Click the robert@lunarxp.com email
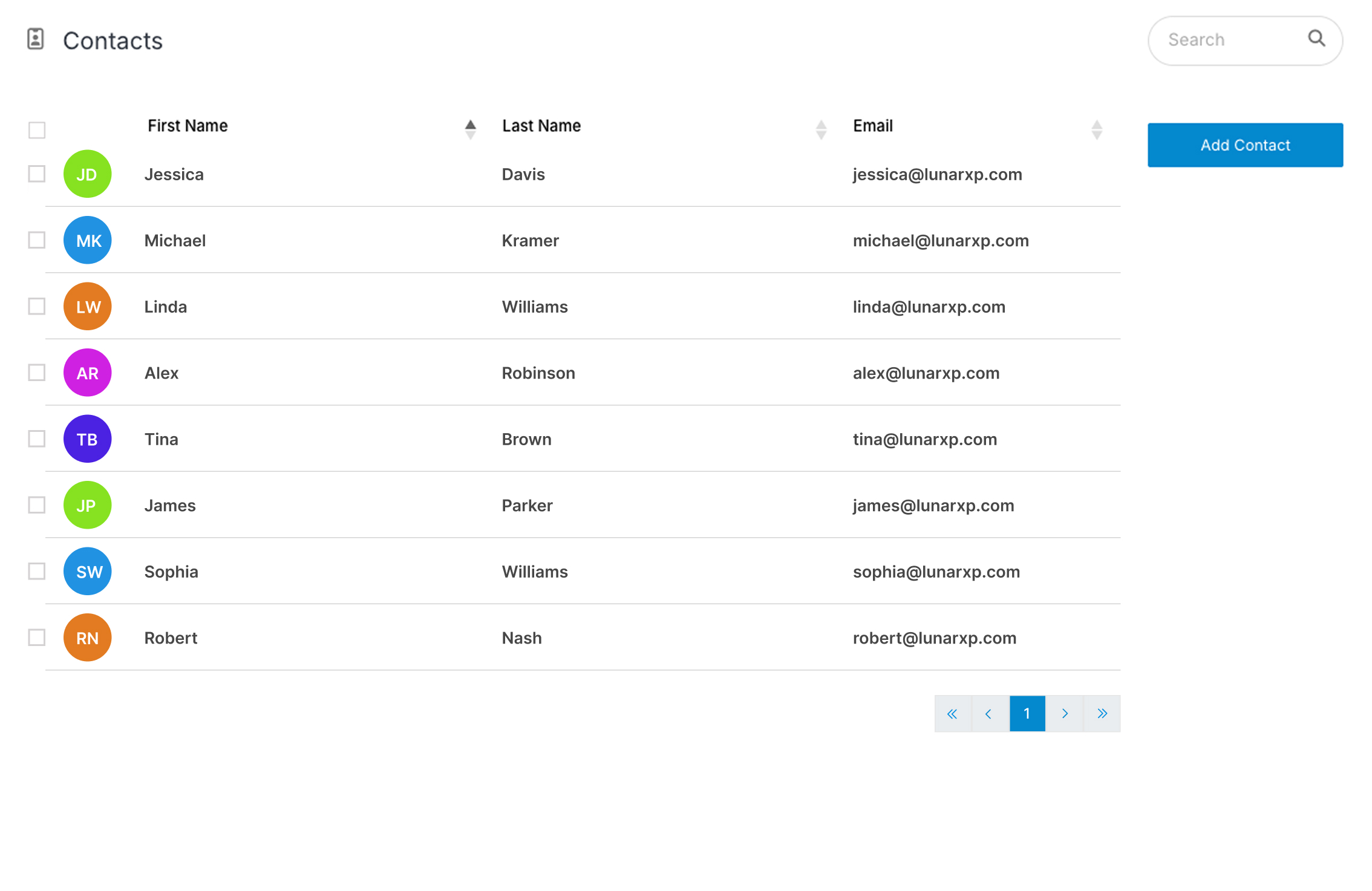This screenshot has height=891, width=1372. [x=935, y=638]
